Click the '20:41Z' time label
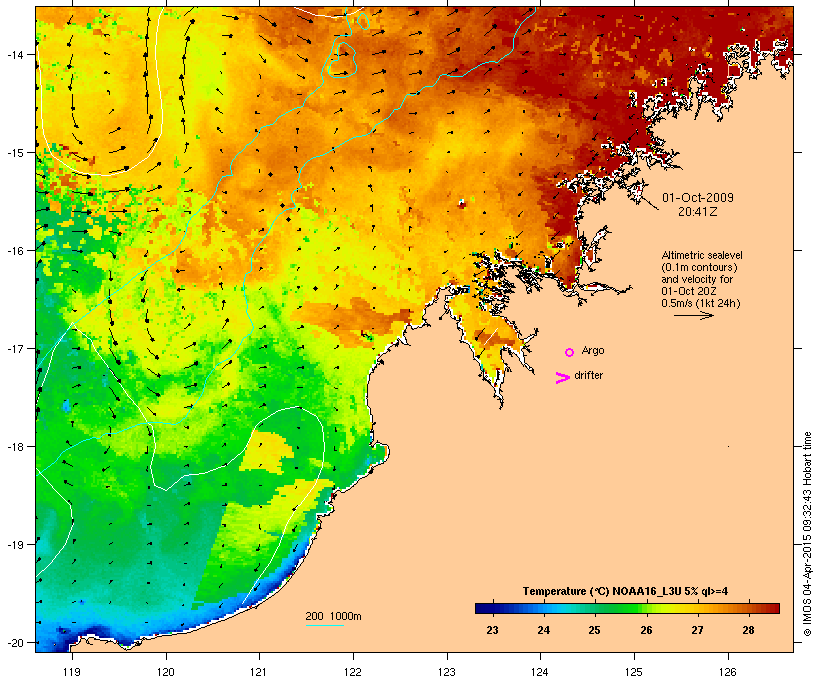 tap(698, 212)
